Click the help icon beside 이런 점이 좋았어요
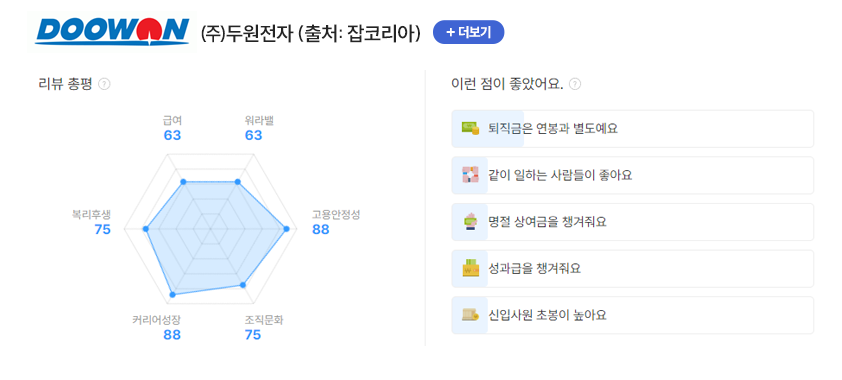 coord(575,84)
